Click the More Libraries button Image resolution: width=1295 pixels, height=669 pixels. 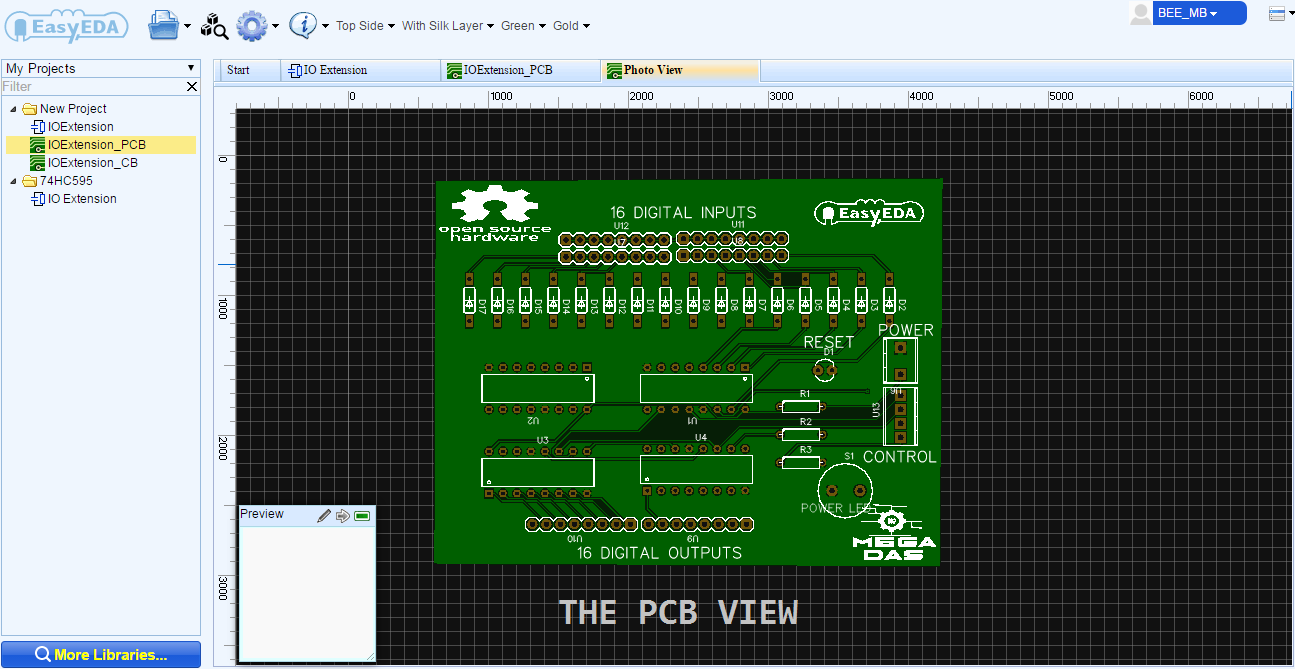(x=100, y=654)
